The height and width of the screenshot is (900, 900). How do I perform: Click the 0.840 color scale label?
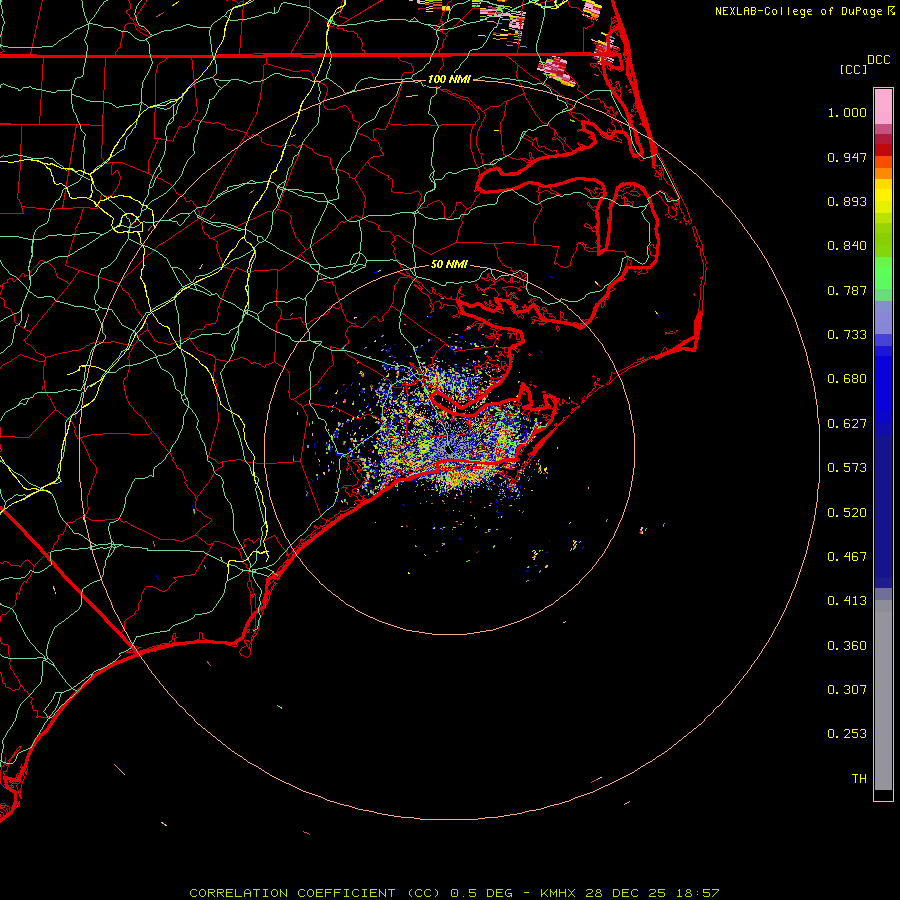click(x=847, y=246)
